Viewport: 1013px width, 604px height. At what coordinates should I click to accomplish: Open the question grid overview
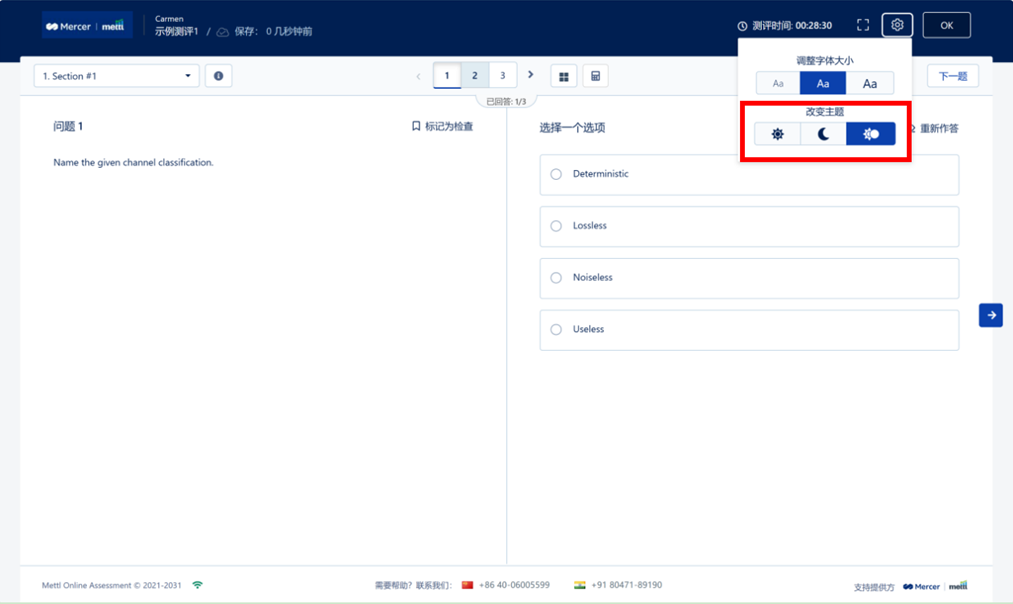564,76
